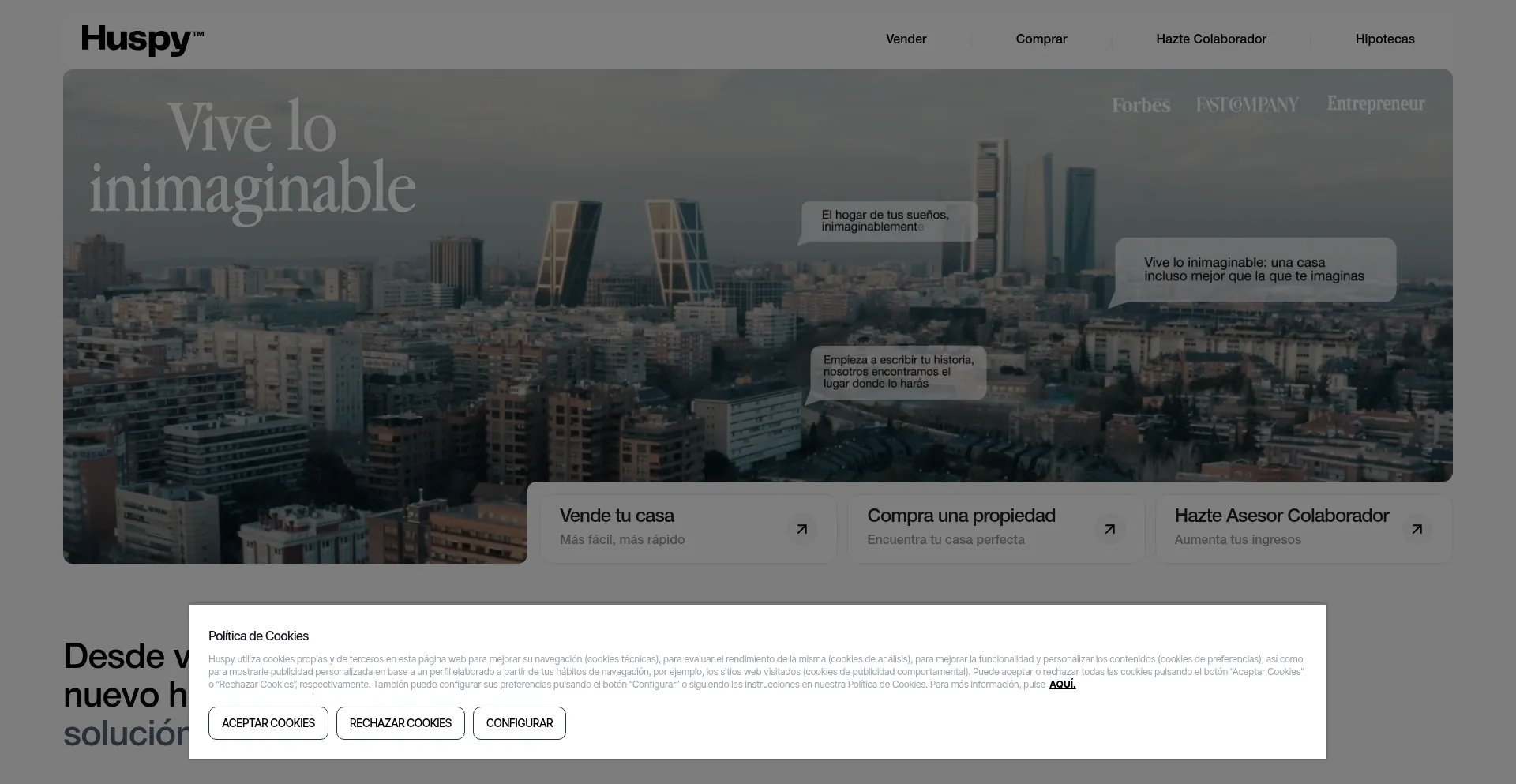Open the Comprar menu item

click(1041, 39)
